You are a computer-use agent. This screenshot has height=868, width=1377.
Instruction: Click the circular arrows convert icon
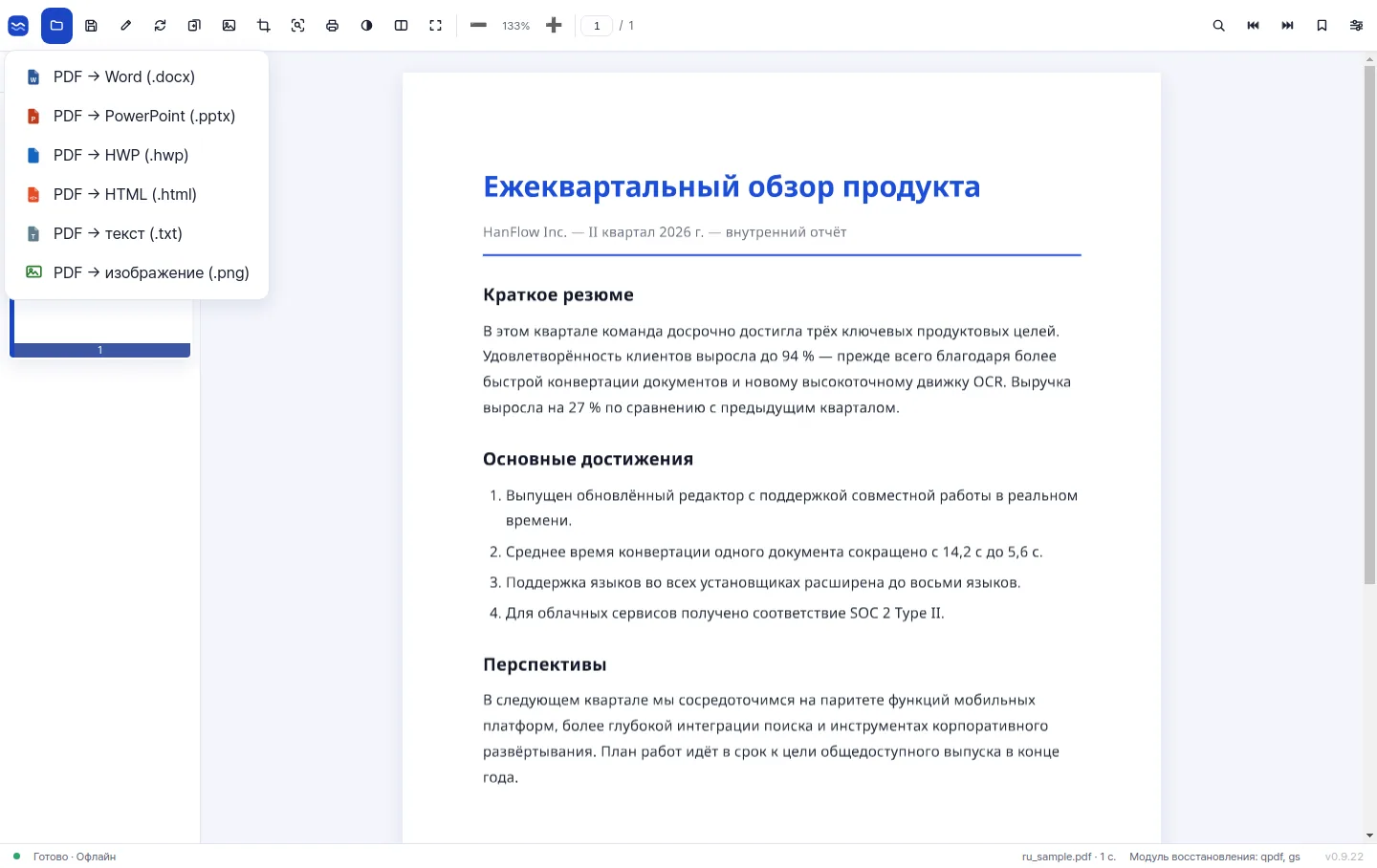click(x=160, y=26)
